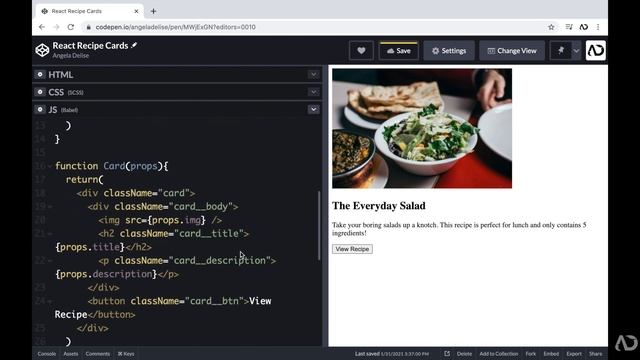640x360 pixels.
Task: Open pen Settings
Action: pyautogui.click(x=449, y=51)
